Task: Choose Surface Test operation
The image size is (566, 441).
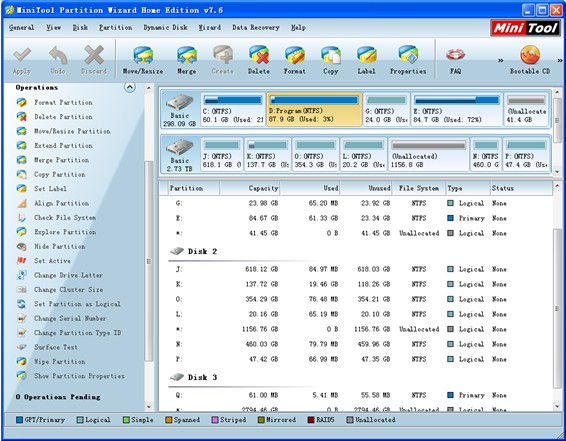Action: click(x=47, y=347)
